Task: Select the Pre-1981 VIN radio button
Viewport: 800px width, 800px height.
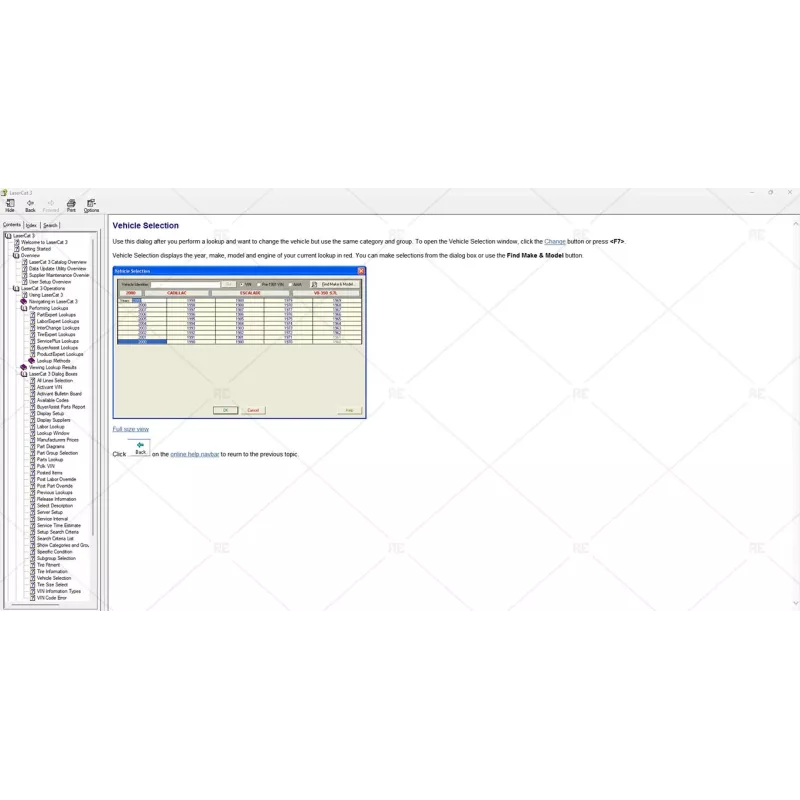Action: tap(258, 284)
